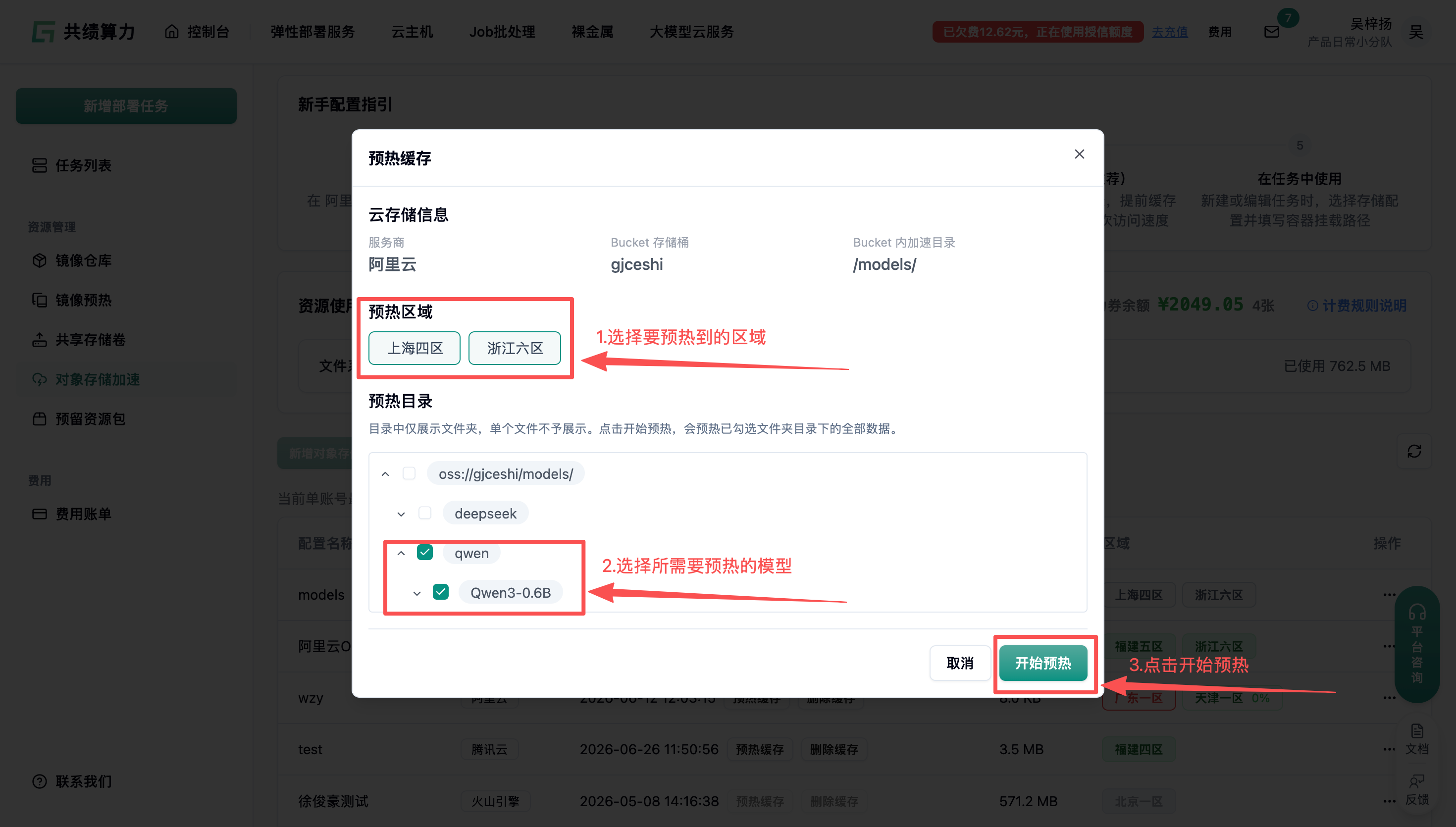Click the 火山引擎 provider tag
Viewport: 1456px width, 827px height.
(x=495, y=801)
